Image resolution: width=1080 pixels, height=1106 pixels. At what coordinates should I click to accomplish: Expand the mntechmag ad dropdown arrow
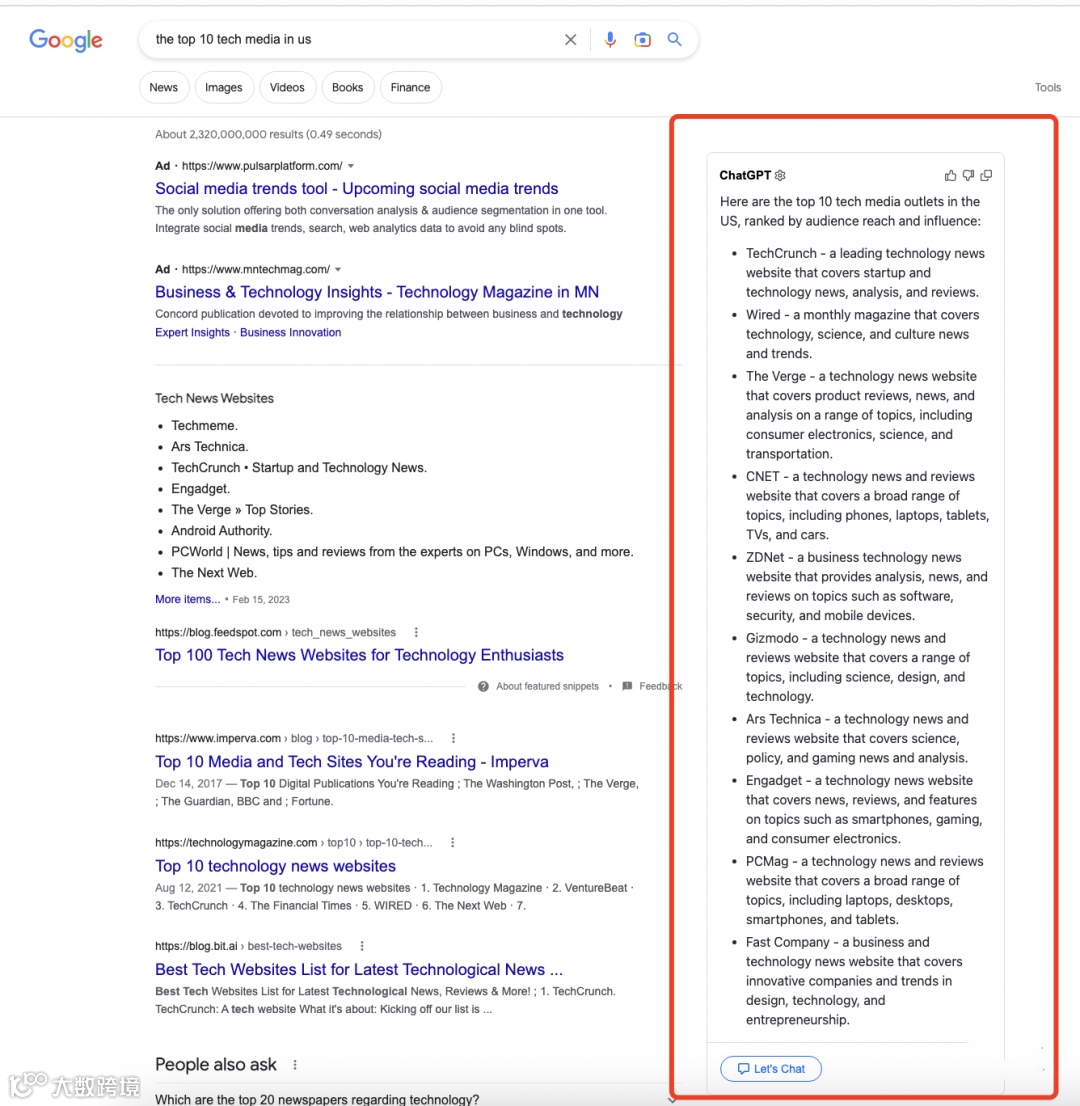(x=338, y=269)
